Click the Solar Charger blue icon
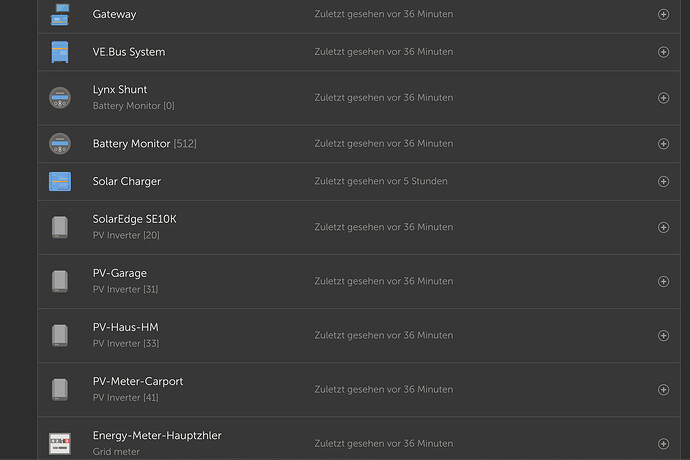 tap(60, 181)
